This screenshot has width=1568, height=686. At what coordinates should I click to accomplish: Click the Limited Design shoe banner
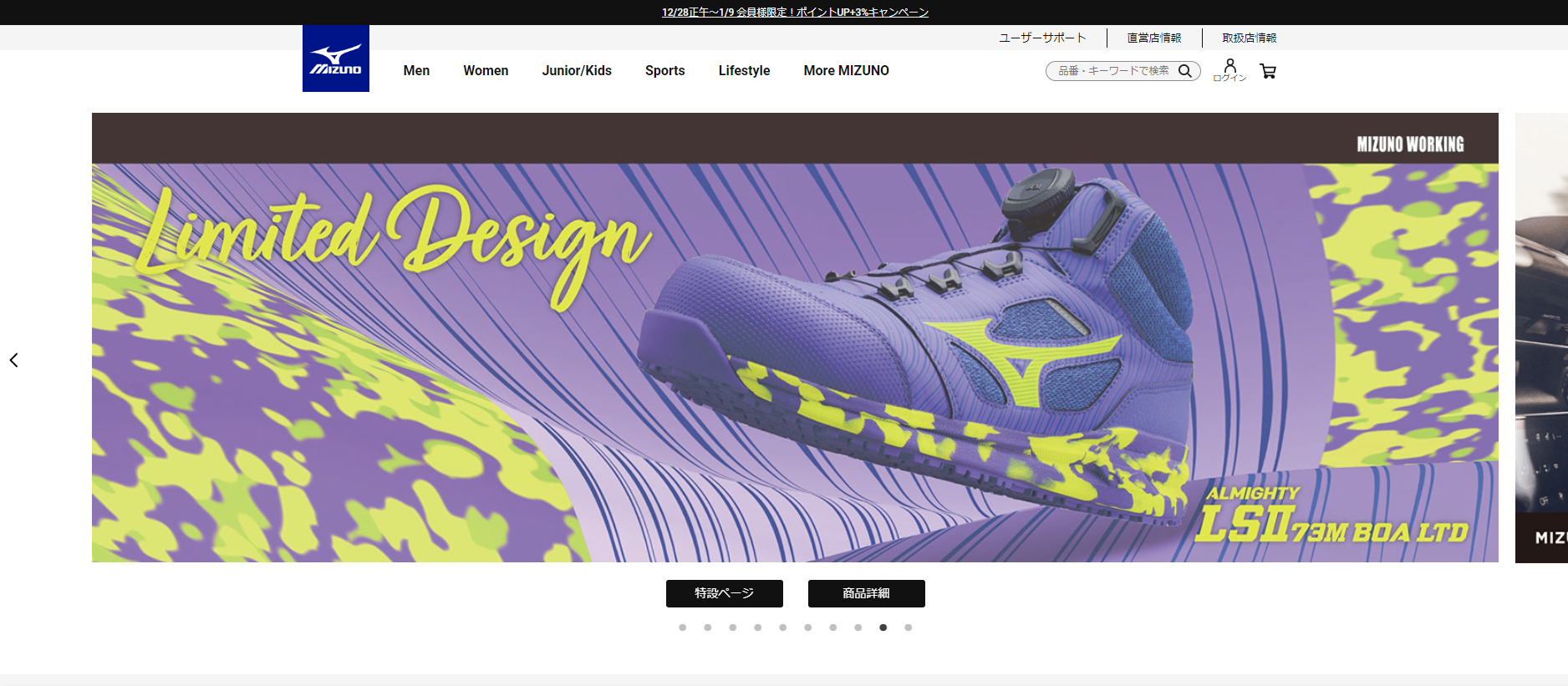click(x=795, y=338)
